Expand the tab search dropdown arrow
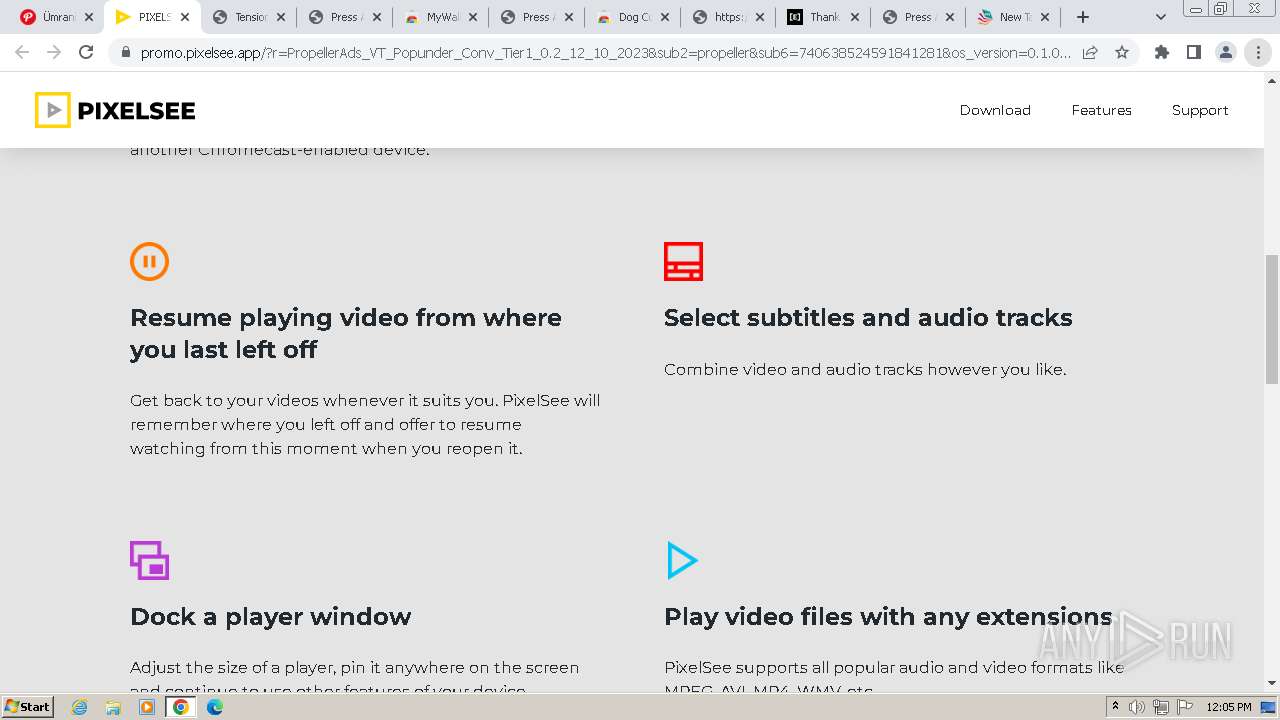Image resolution: width=1280 pixels, height=720 pixels. click(x=1160, y=17)
